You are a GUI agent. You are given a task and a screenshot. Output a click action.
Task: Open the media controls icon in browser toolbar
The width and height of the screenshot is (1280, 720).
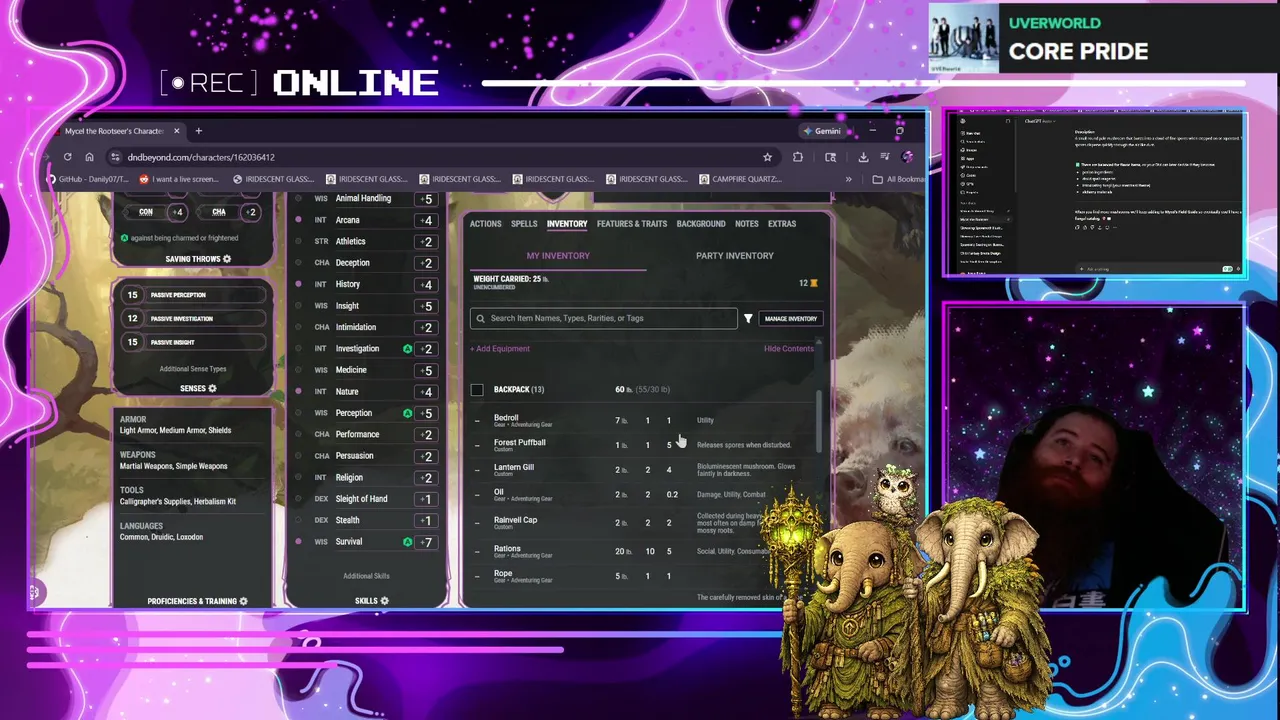[885, 157]
